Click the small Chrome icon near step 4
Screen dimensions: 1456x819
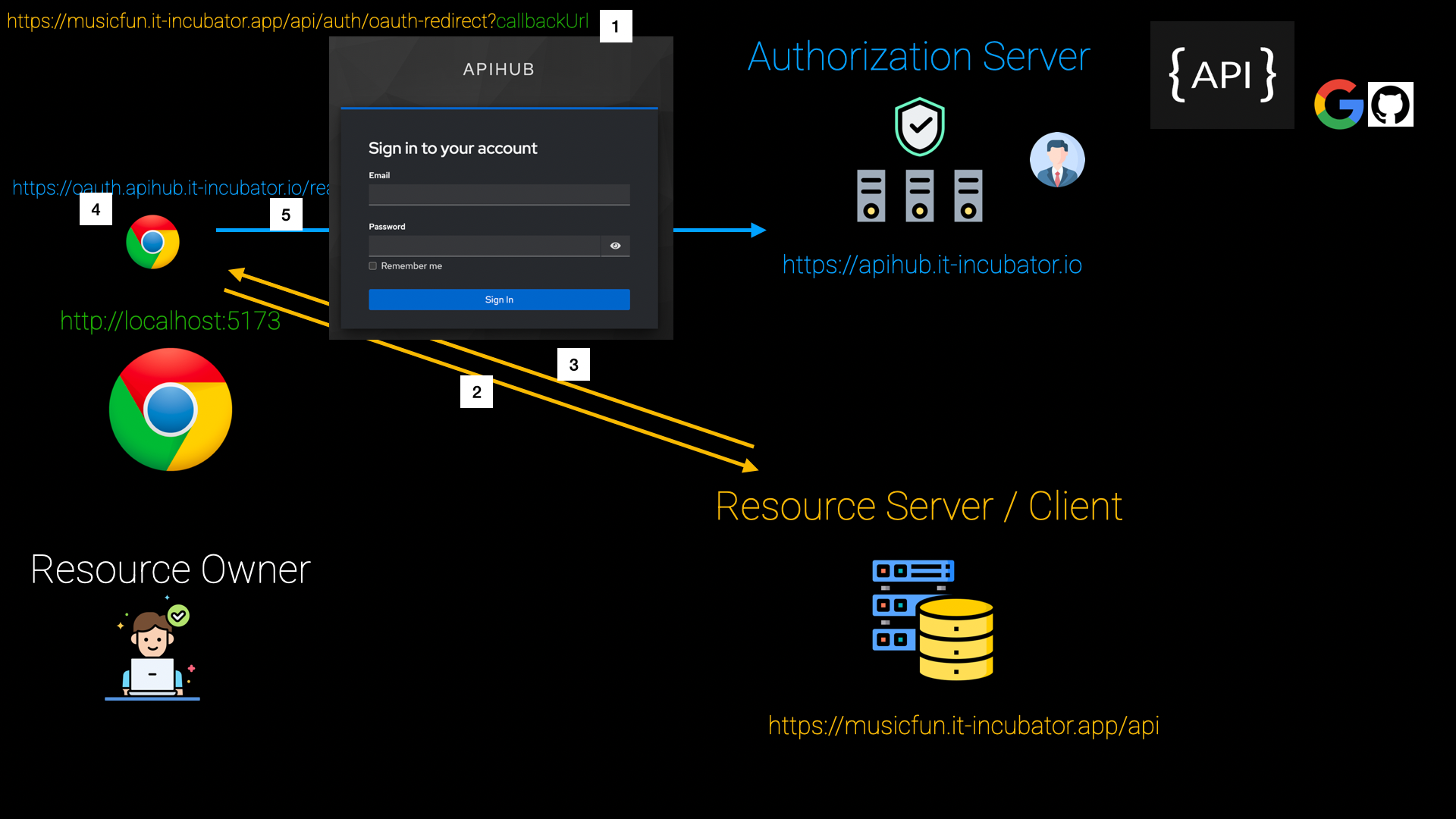pos(152,242)
